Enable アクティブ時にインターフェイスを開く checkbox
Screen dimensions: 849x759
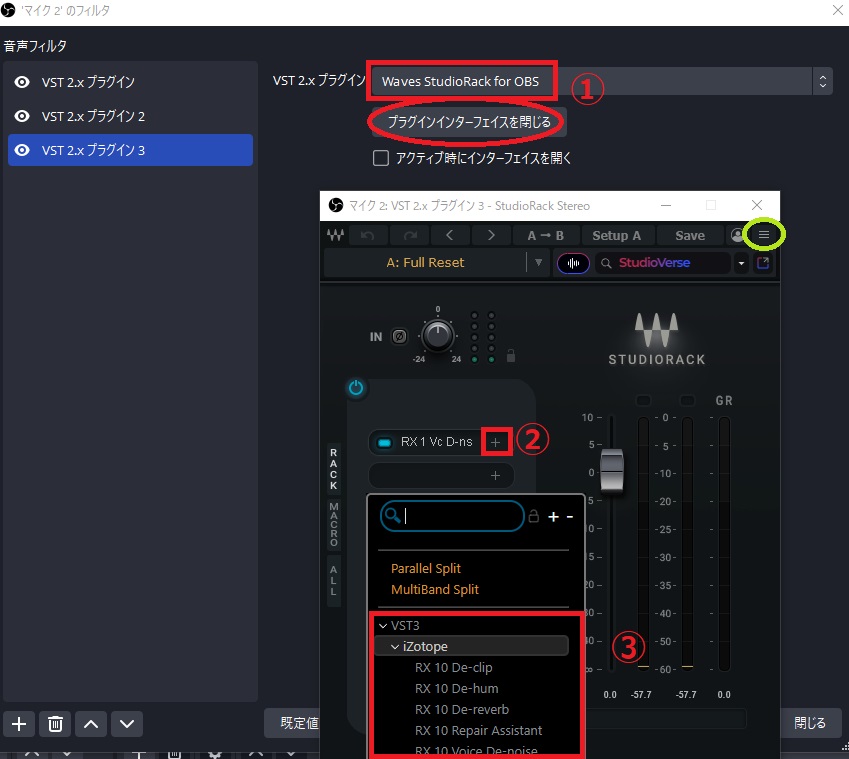381,158
